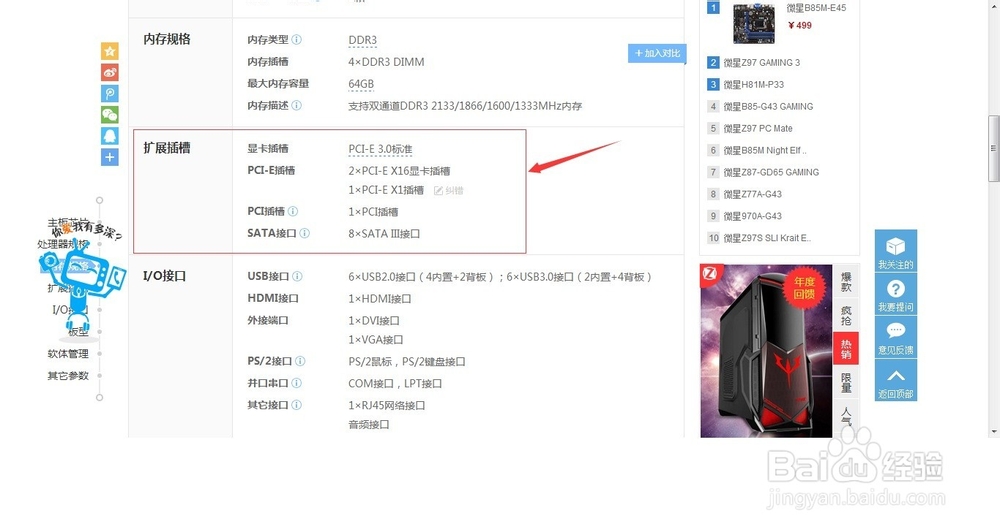Click the Tencent Weibo share icon
Viewport: 1000px width, 532px height.
pos(110,93)
